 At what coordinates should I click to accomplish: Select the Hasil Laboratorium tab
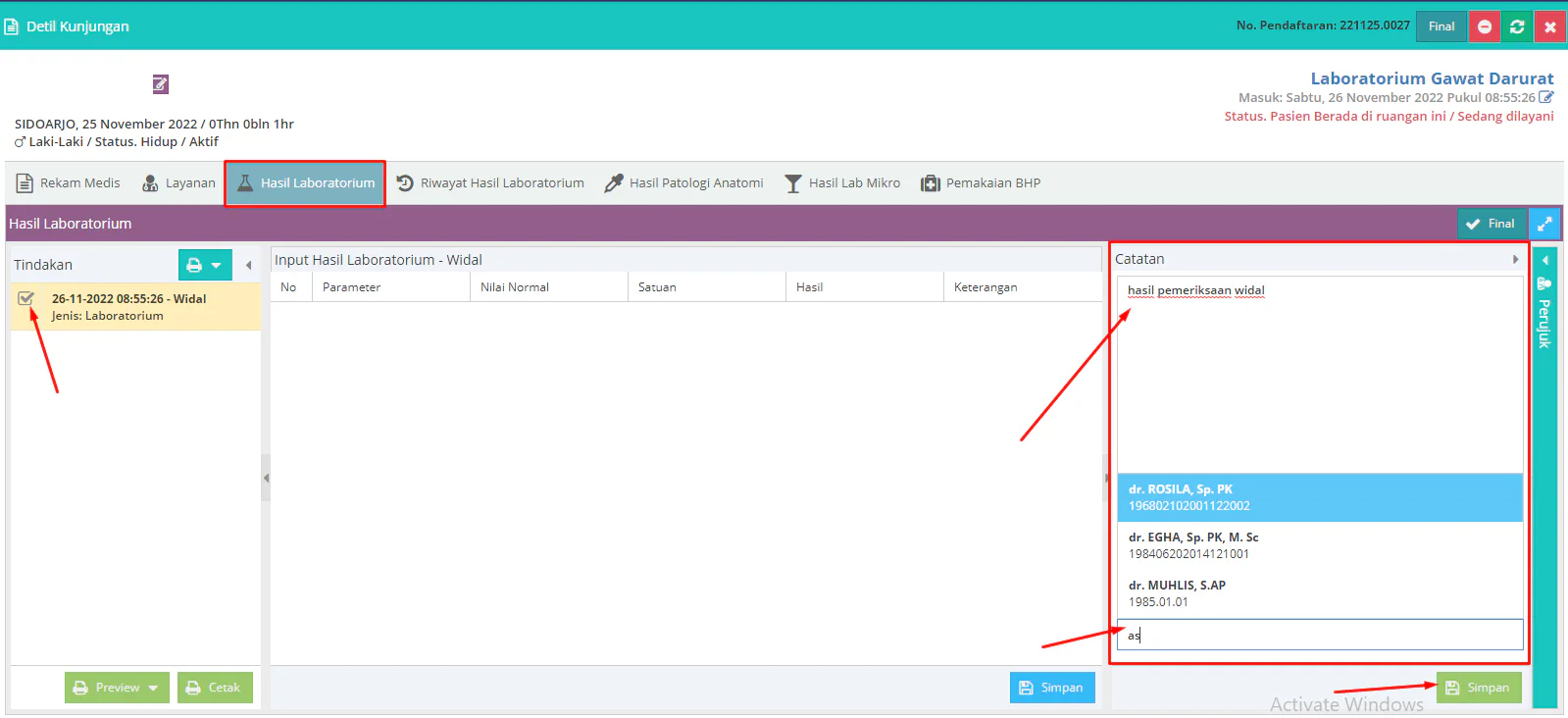pyautogui.click(x=305, y=183)
